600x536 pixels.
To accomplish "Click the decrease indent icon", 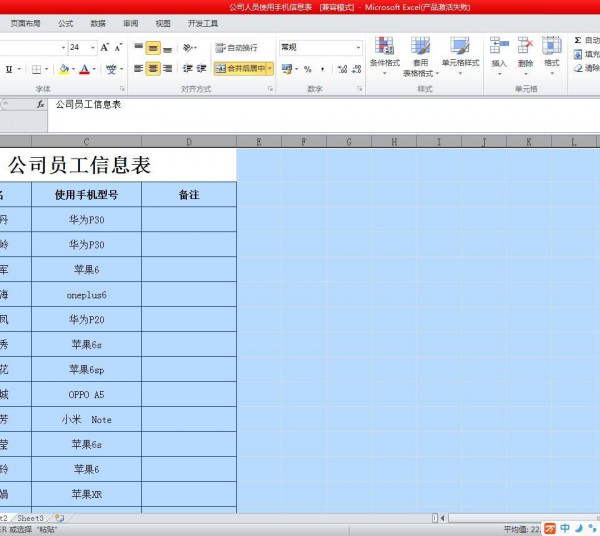I will (188, 69).
